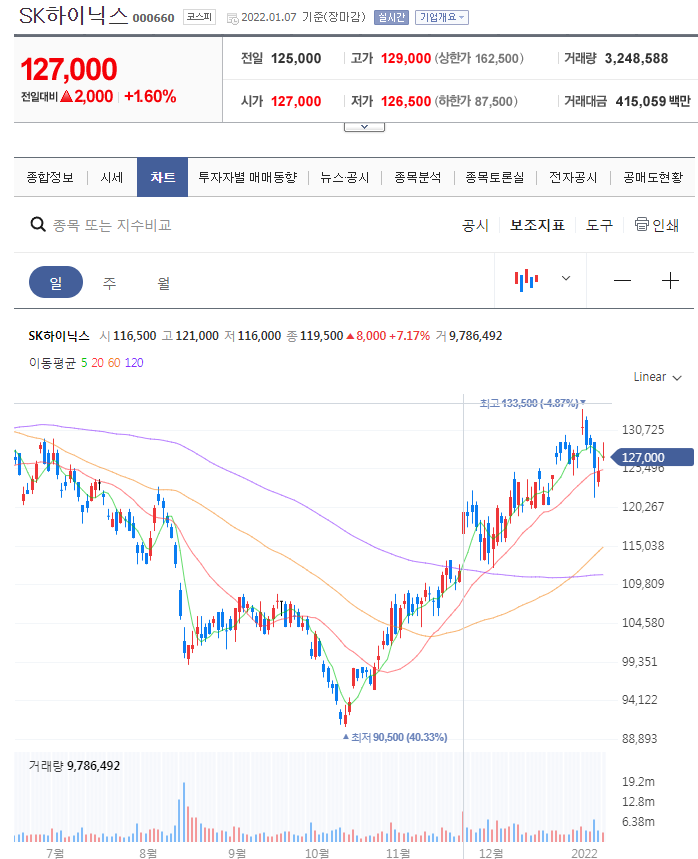Click the 최저 90,500 low marker
This screenshot has height=859, width=698.
click(394, 737)
